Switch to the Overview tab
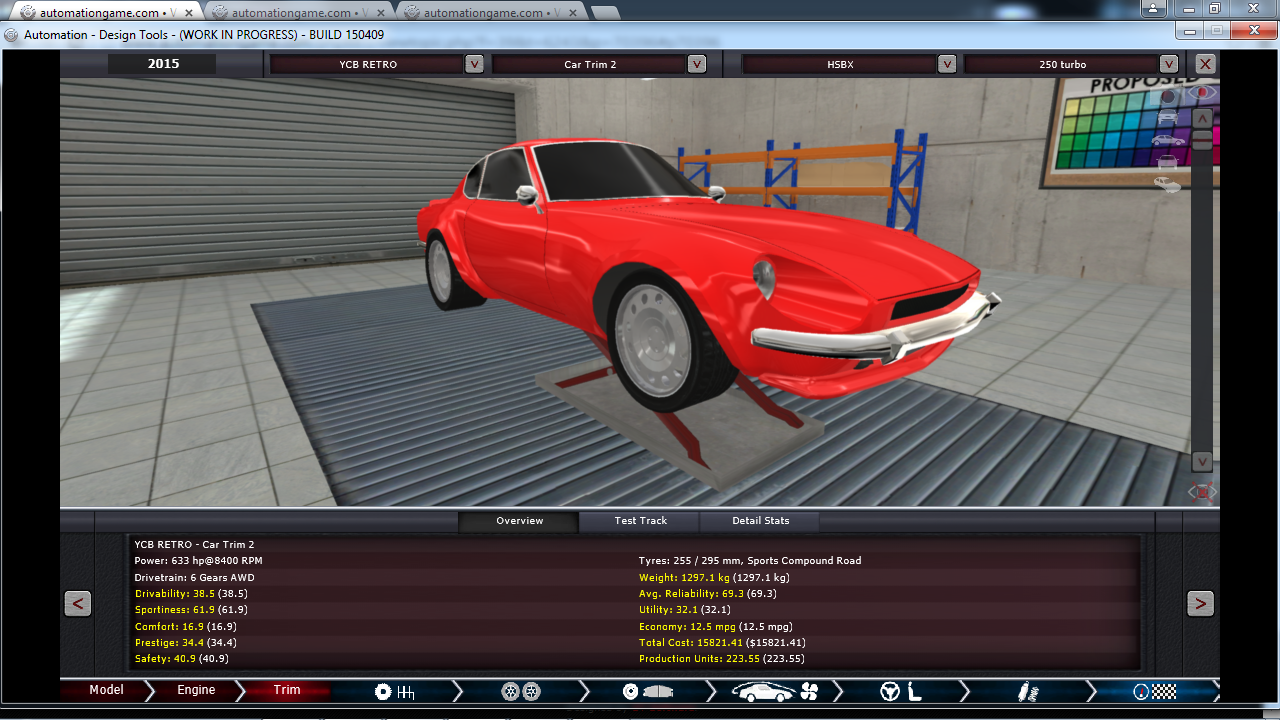Viewport: 1280px width, 720px height. (519, 521)
